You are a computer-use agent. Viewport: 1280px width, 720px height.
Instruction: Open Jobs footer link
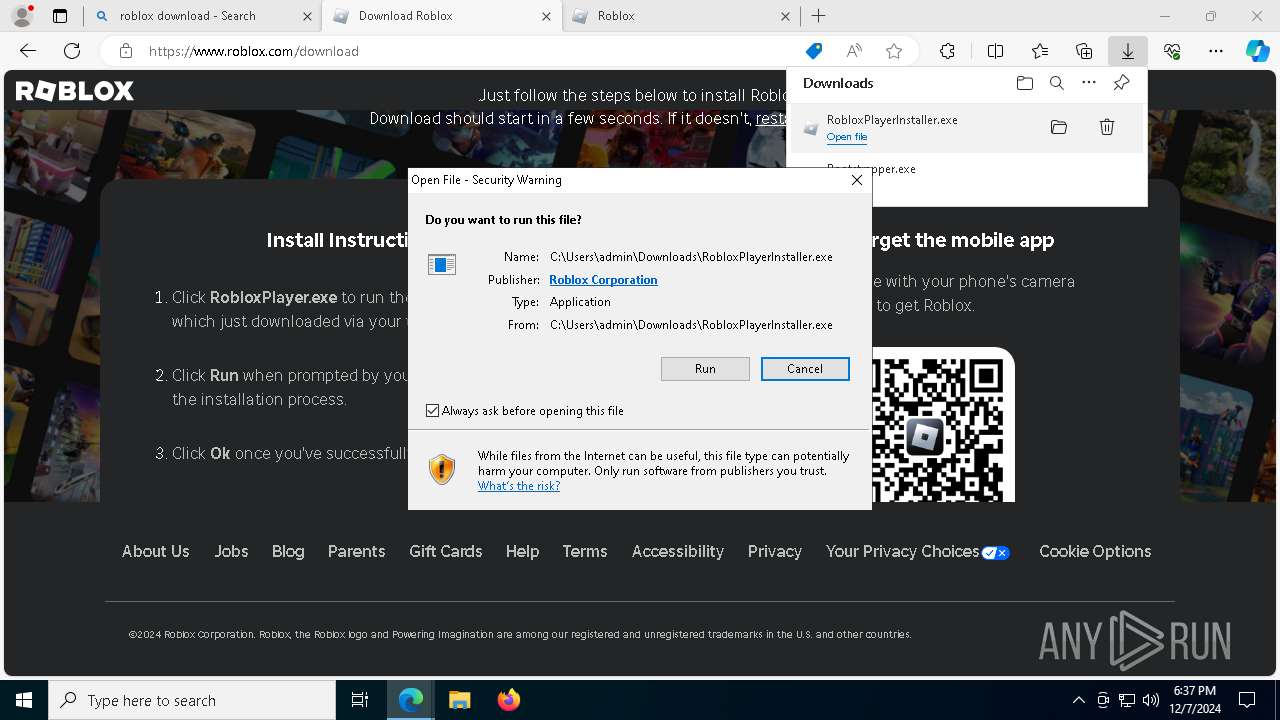pyautogui.click(x=231, y=551)
